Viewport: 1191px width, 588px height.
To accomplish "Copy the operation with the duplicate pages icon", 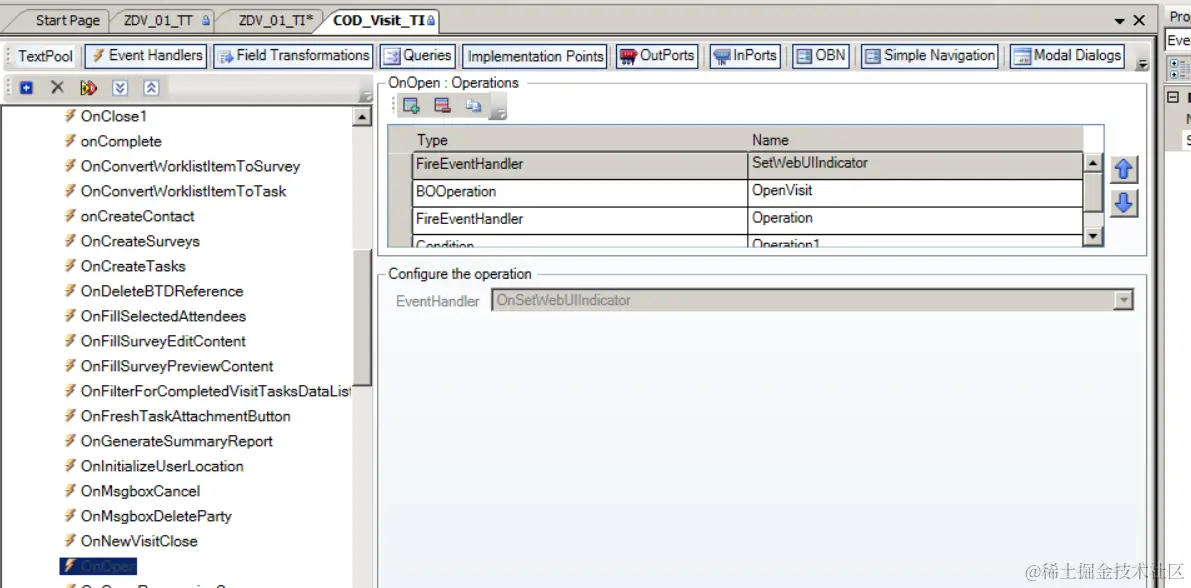I will [473, 106].
